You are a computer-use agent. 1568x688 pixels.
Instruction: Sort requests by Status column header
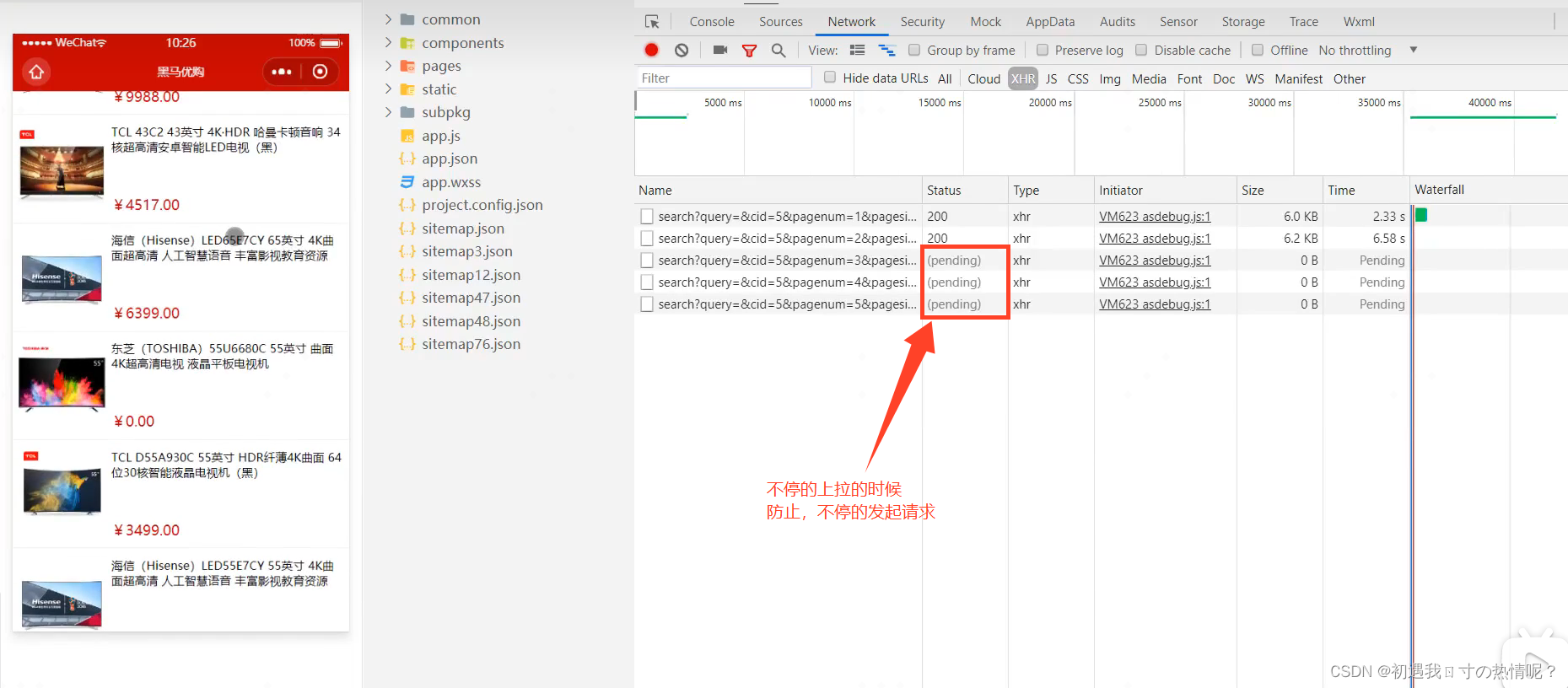[965, 191]
